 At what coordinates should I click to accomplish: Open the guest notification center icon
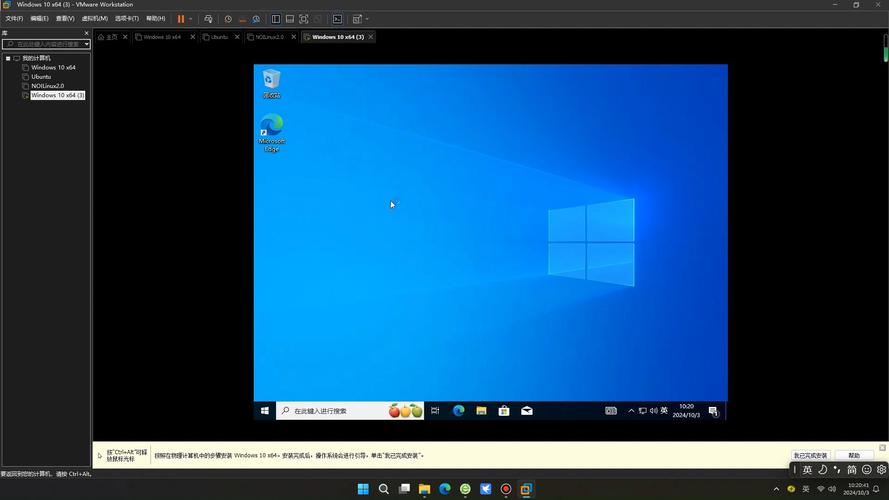[713, 411]
